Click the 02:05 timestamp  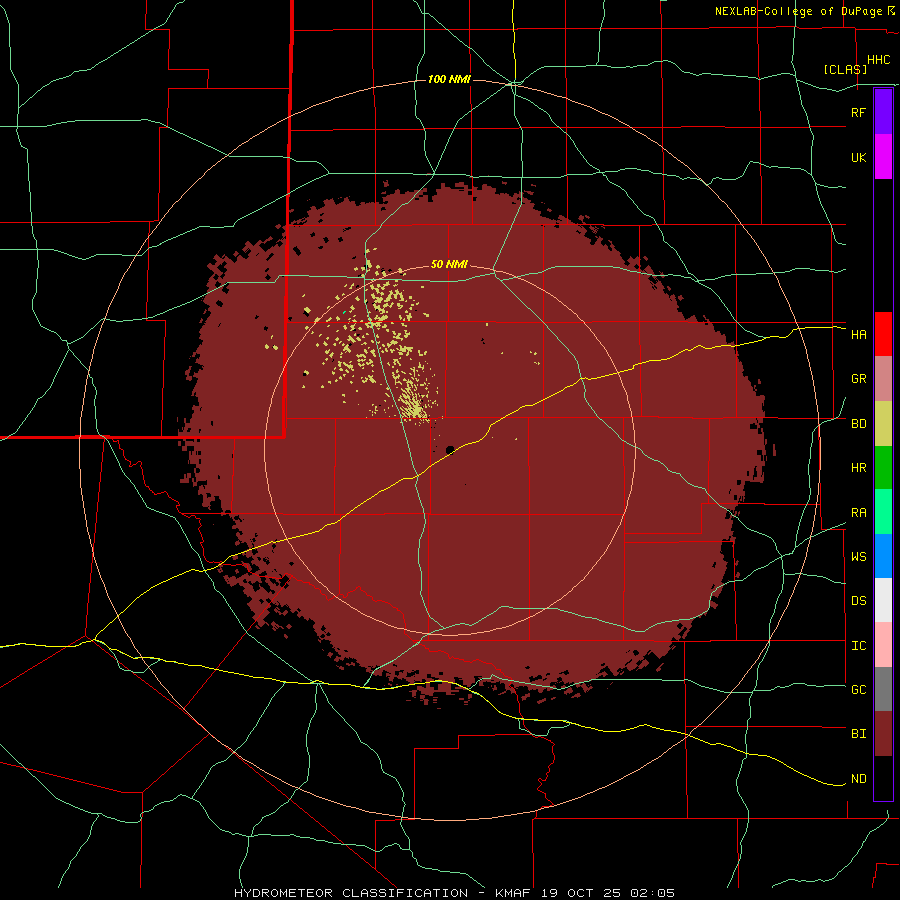652,893
